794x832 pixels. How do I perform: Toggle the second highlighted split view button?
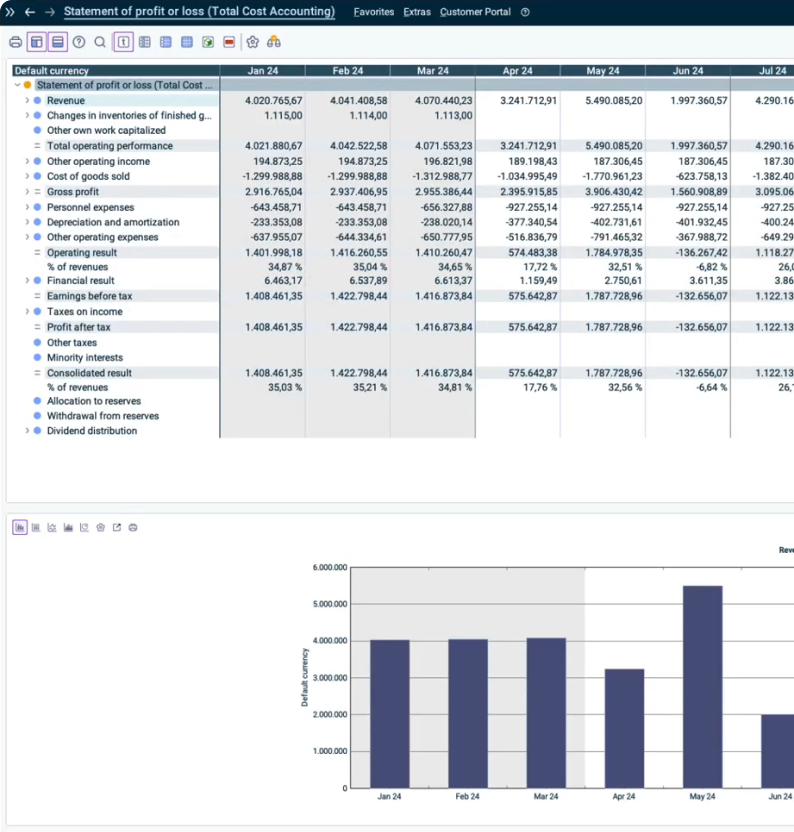pyautogui.click(x=57, y=42)
